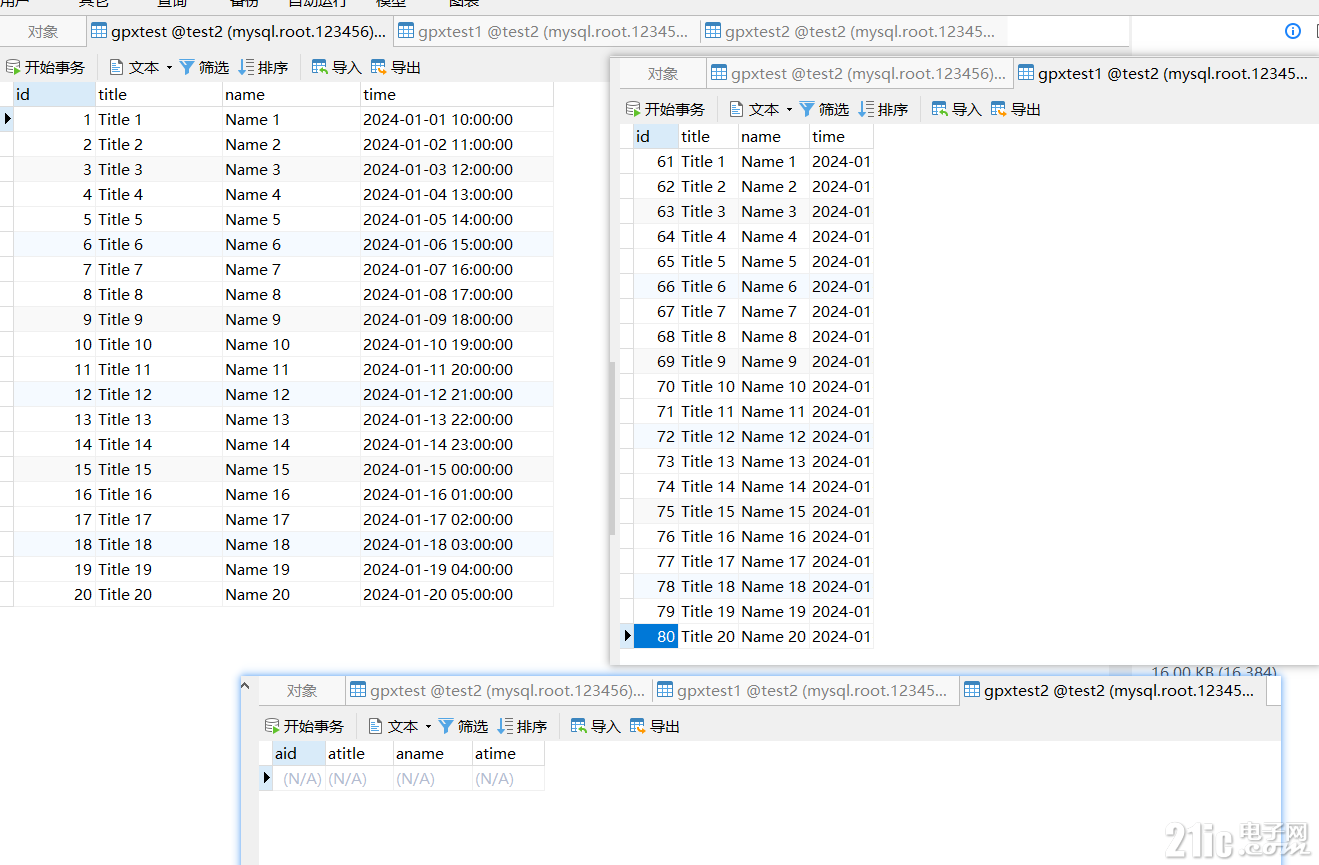Select gpxtest1 tab in the gpxtest1 window

1165,73
